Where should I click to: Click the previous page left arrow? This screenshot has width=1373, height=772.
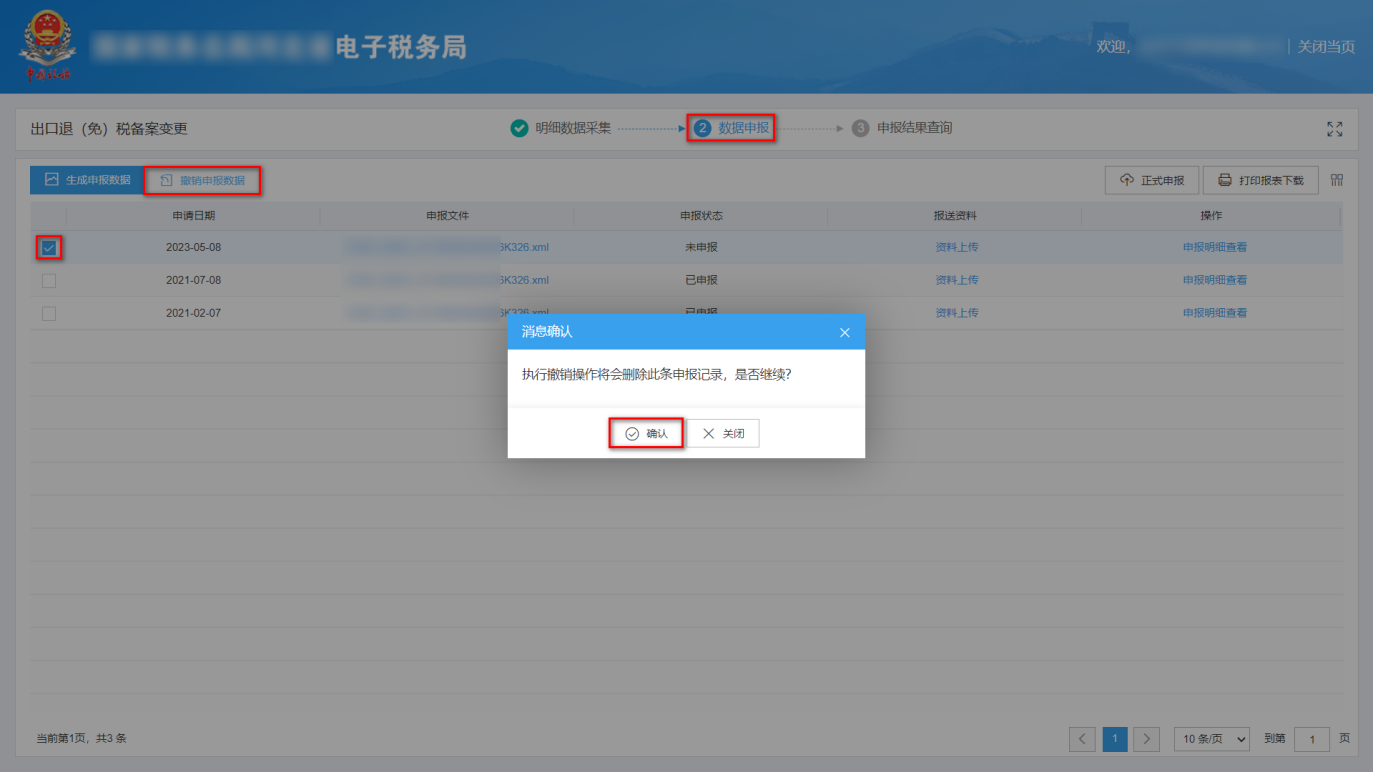pos(1082,739)
